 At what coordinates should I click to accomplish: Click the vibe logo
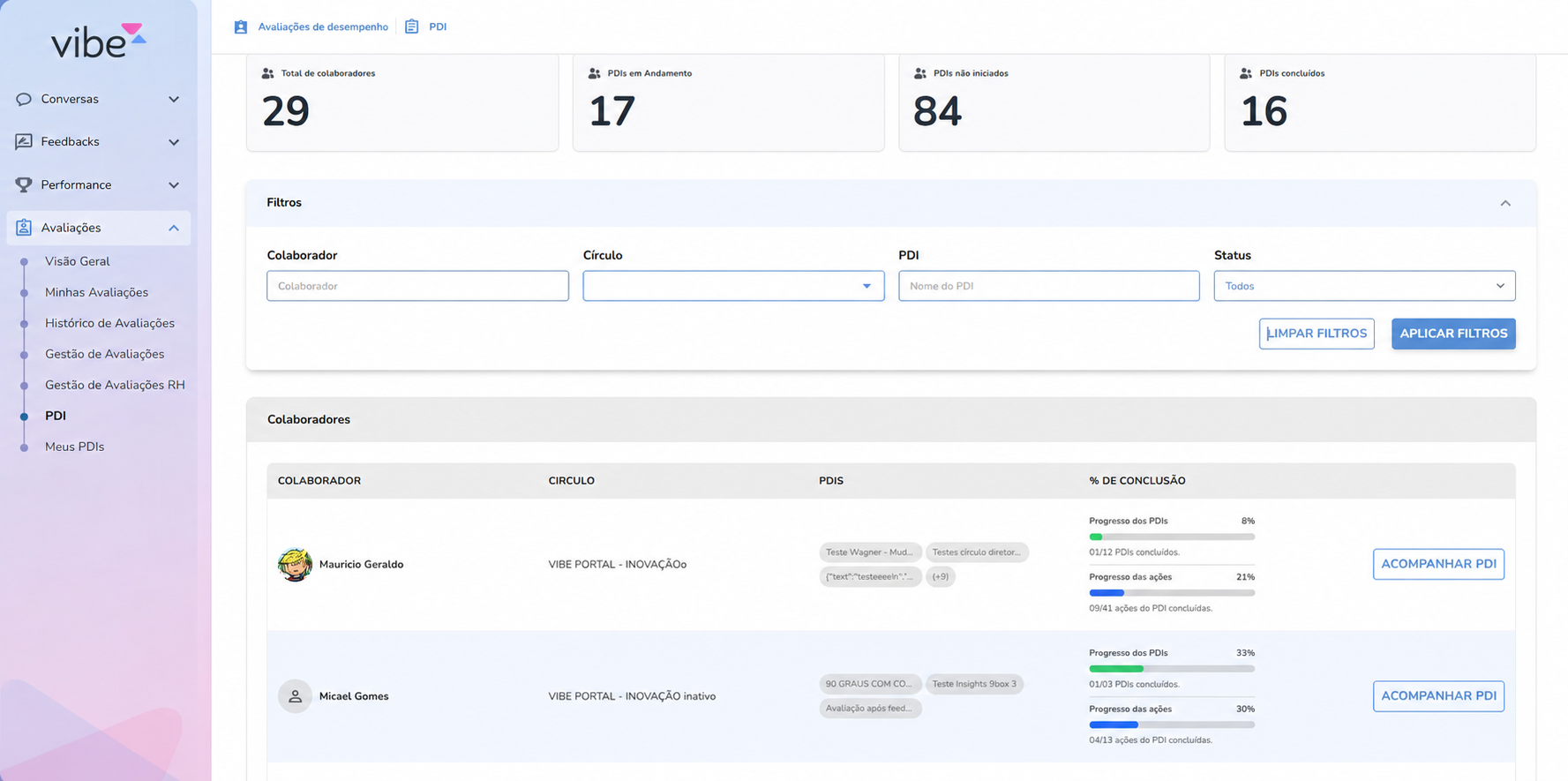coord(98,41)
